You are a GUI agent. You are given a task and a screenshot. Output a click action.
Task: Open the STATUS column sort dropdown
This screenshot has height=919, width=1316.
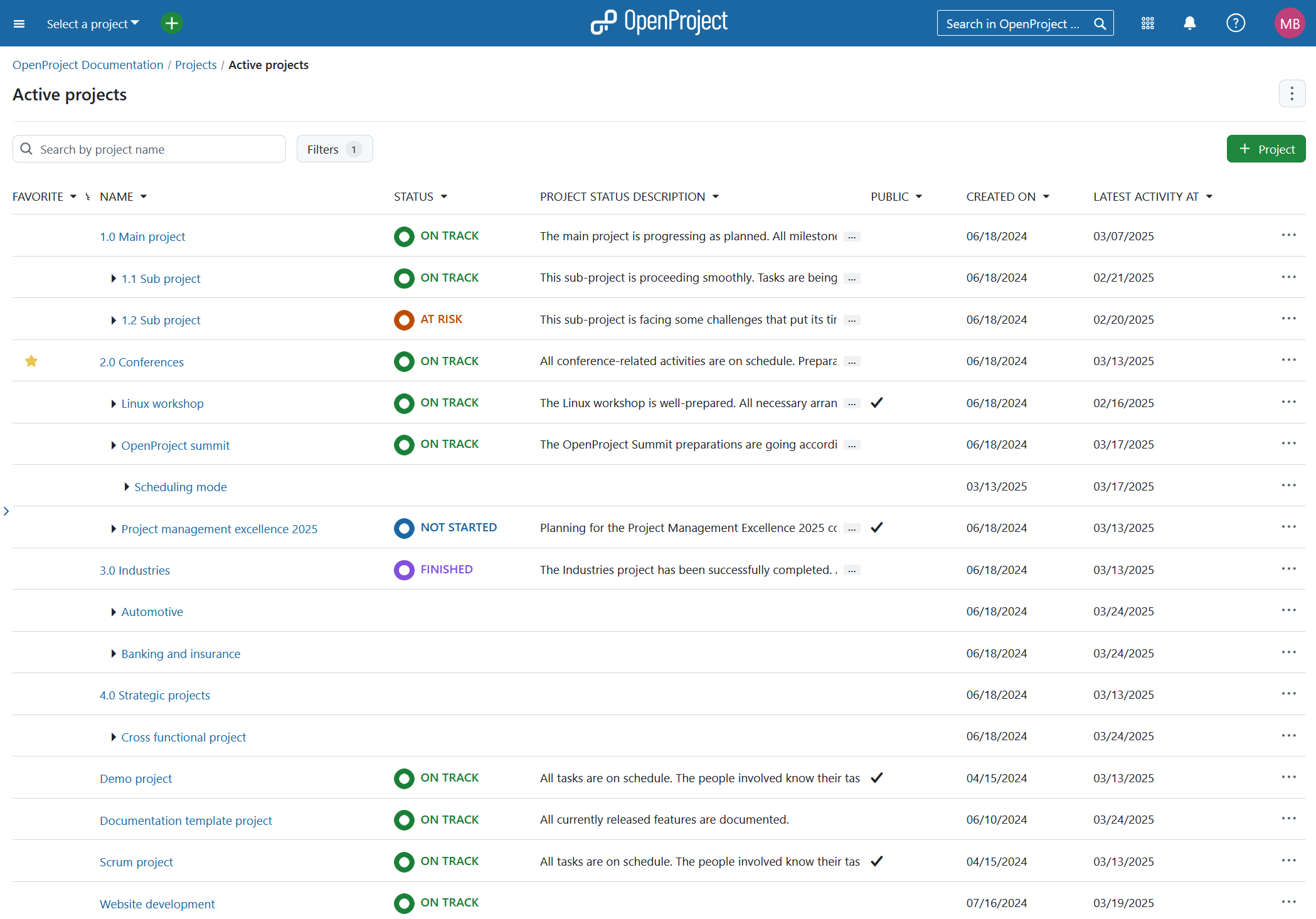445,196
